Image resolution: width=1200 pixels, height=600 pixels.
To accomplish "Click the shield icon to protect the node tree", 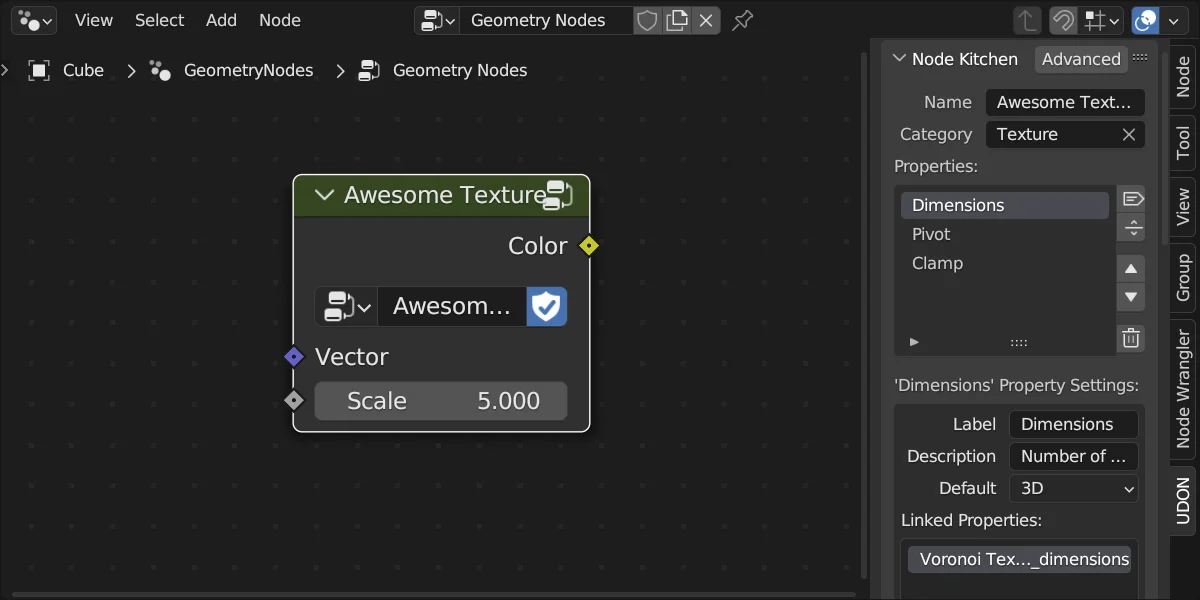I will click(x=646, y=20).
